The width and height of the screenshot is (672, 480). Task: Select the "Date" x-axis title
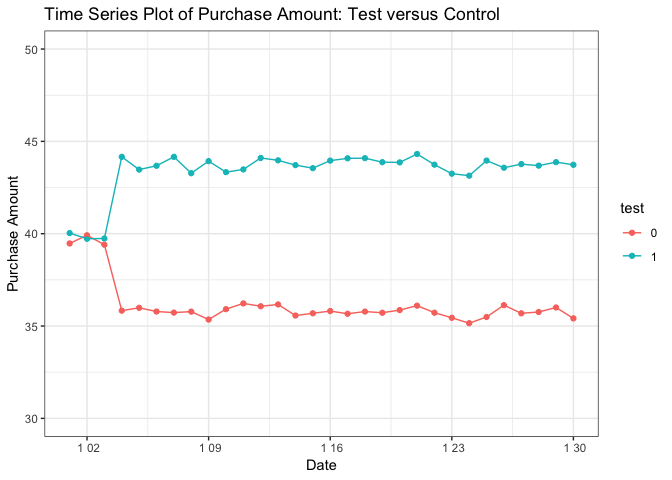320,466
